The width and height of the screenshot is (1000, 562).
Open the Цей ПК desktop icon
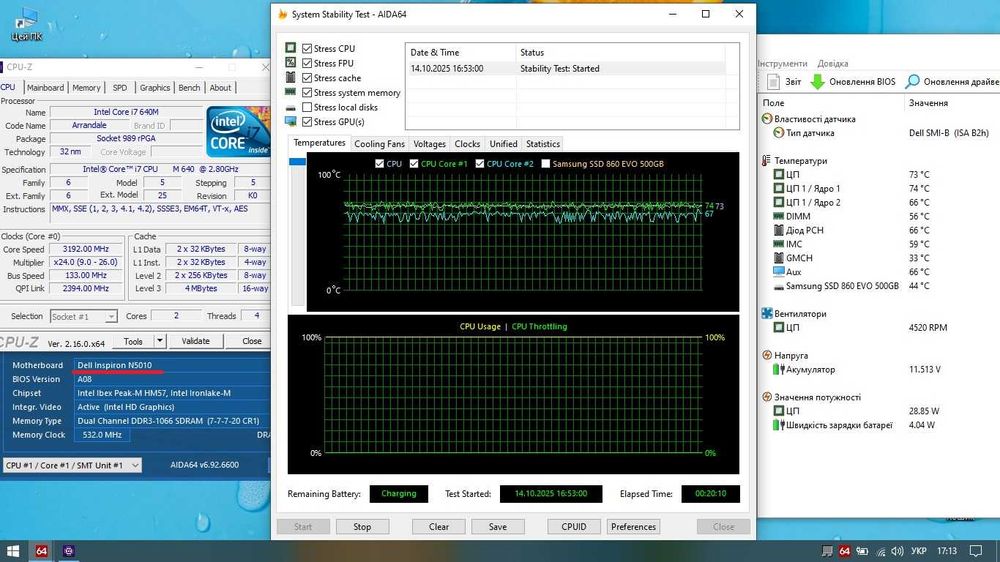tap(26, 24)
